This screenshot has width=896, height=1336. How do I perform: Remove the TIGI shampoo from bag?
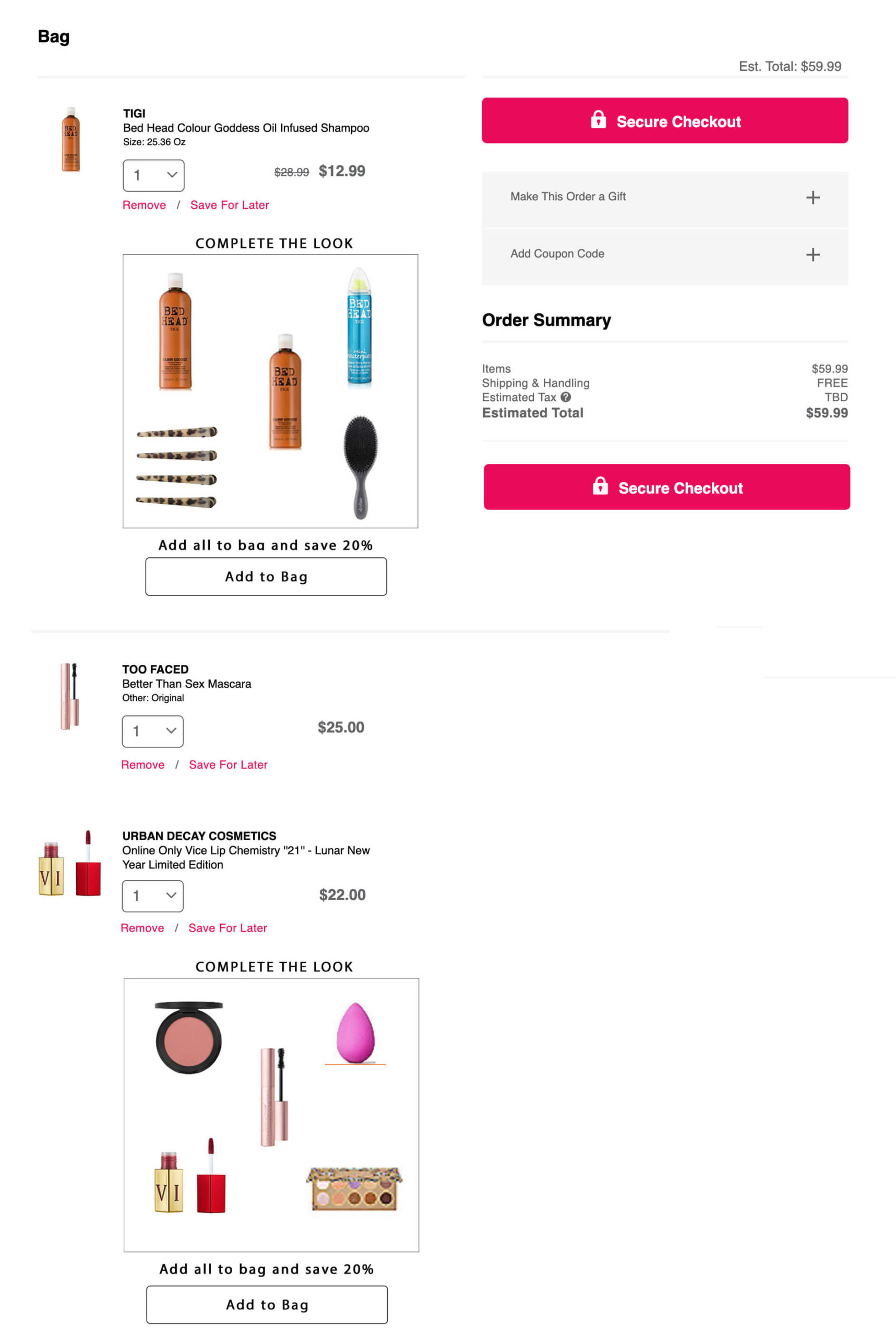tap(144, 205)
